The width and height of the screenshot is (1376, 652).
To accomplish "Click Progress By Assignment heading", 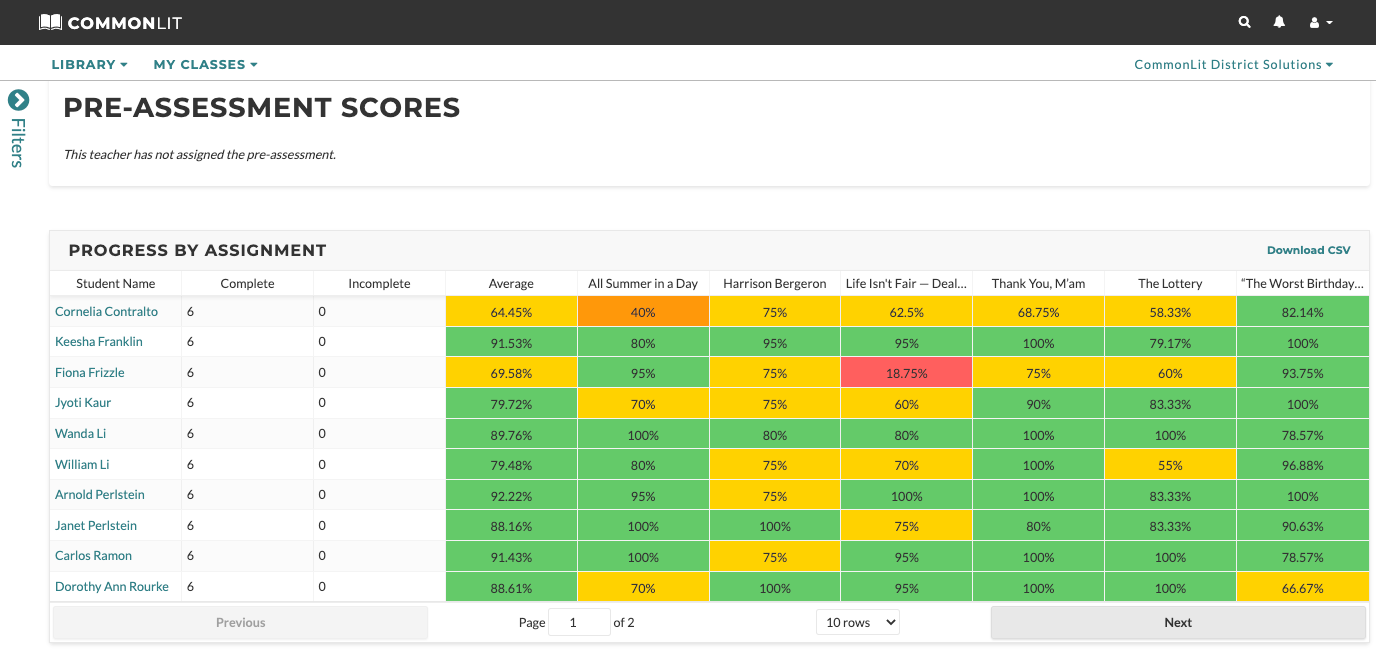I will click(x=197, y=250).
